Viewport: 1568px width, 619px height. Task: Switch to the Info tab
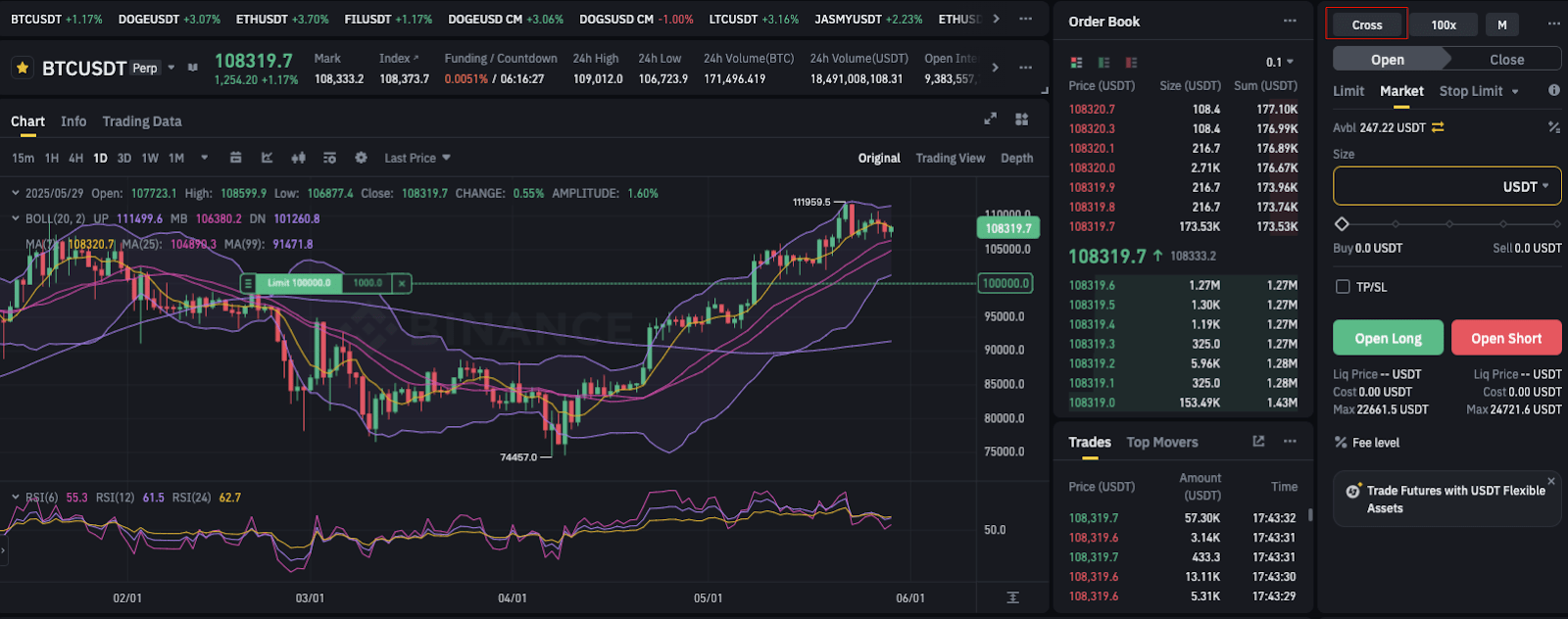[x=73, y=121]
